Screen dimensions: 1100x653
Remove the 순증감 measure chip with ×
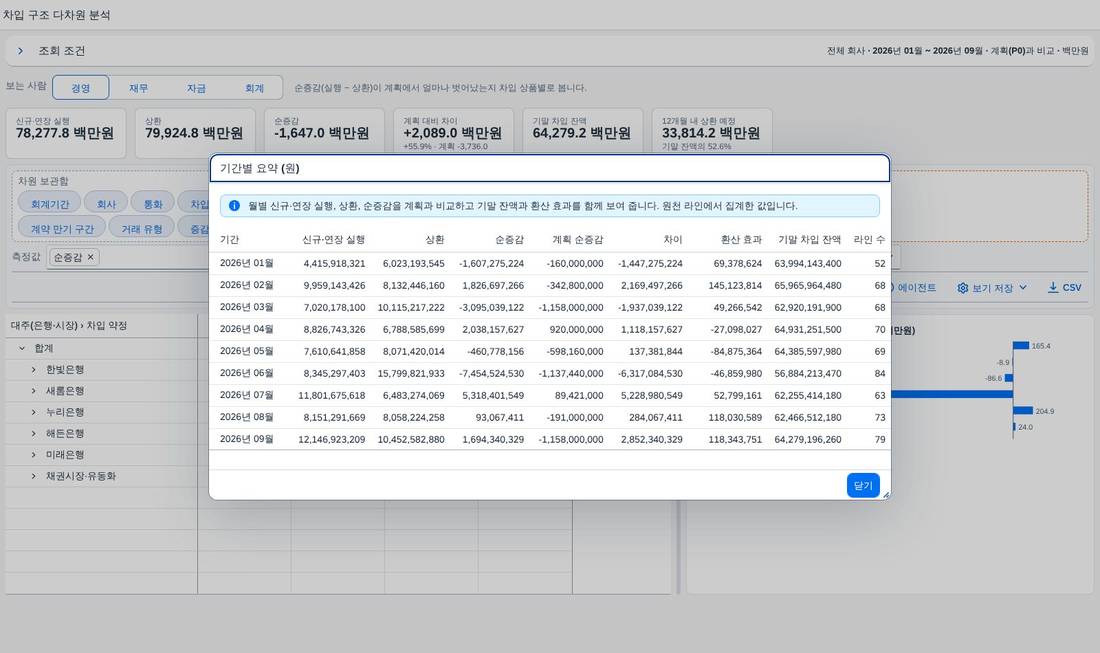[90, 257]
